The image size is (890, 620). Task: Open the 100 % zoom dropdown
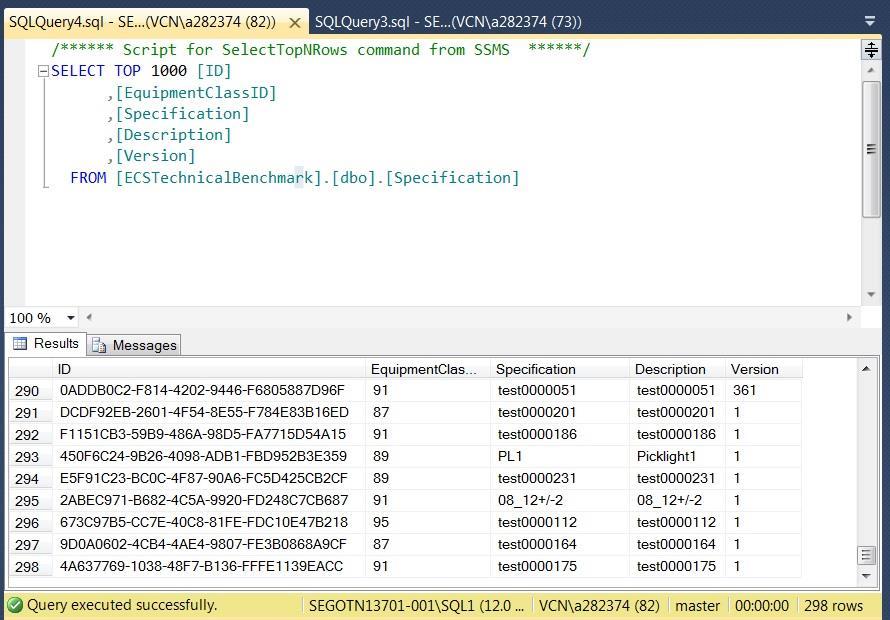click(x=71, y=318)
